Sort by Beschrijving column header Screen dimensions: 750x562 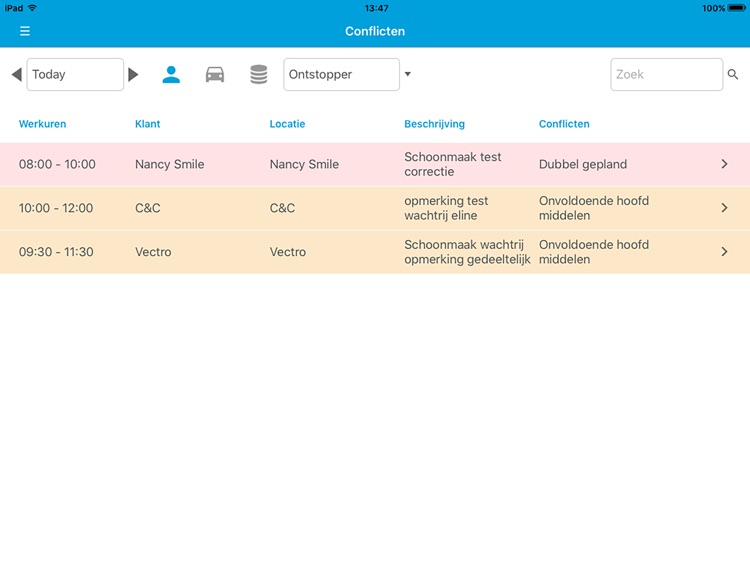coord(434,124)
